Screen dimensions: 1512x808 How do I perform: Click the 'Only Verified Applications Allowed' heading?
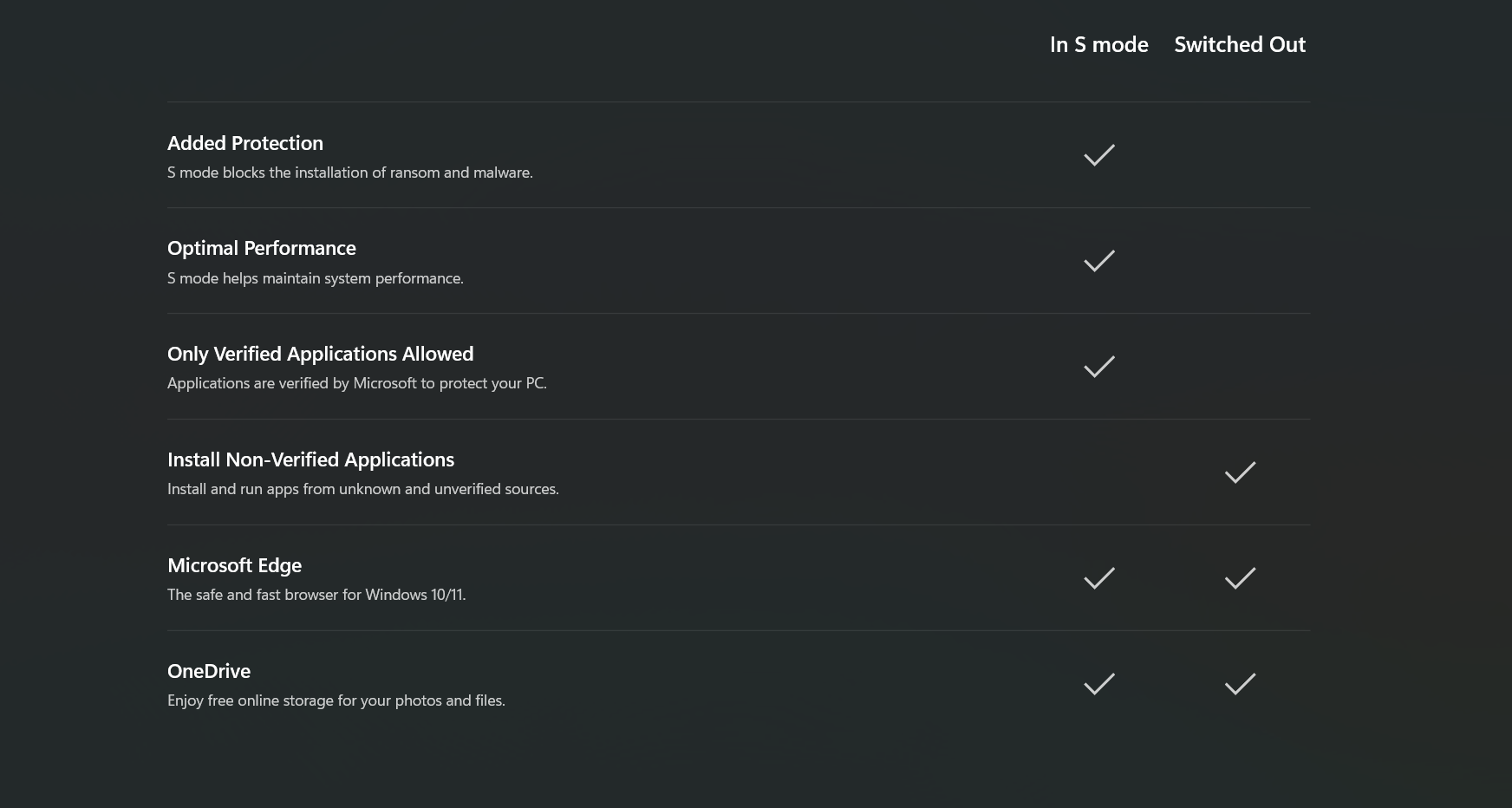321,355
